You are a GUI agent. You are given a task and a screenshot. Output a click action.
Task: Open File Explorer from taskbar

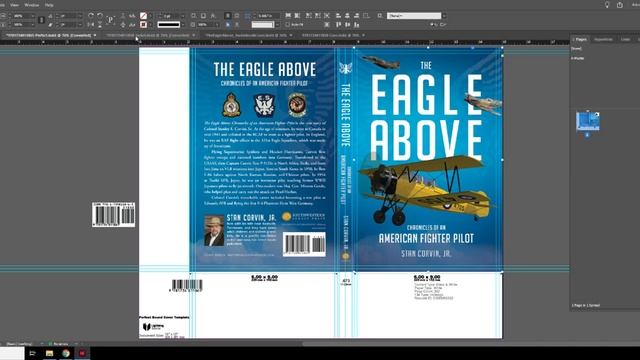[x=49, y=353]
